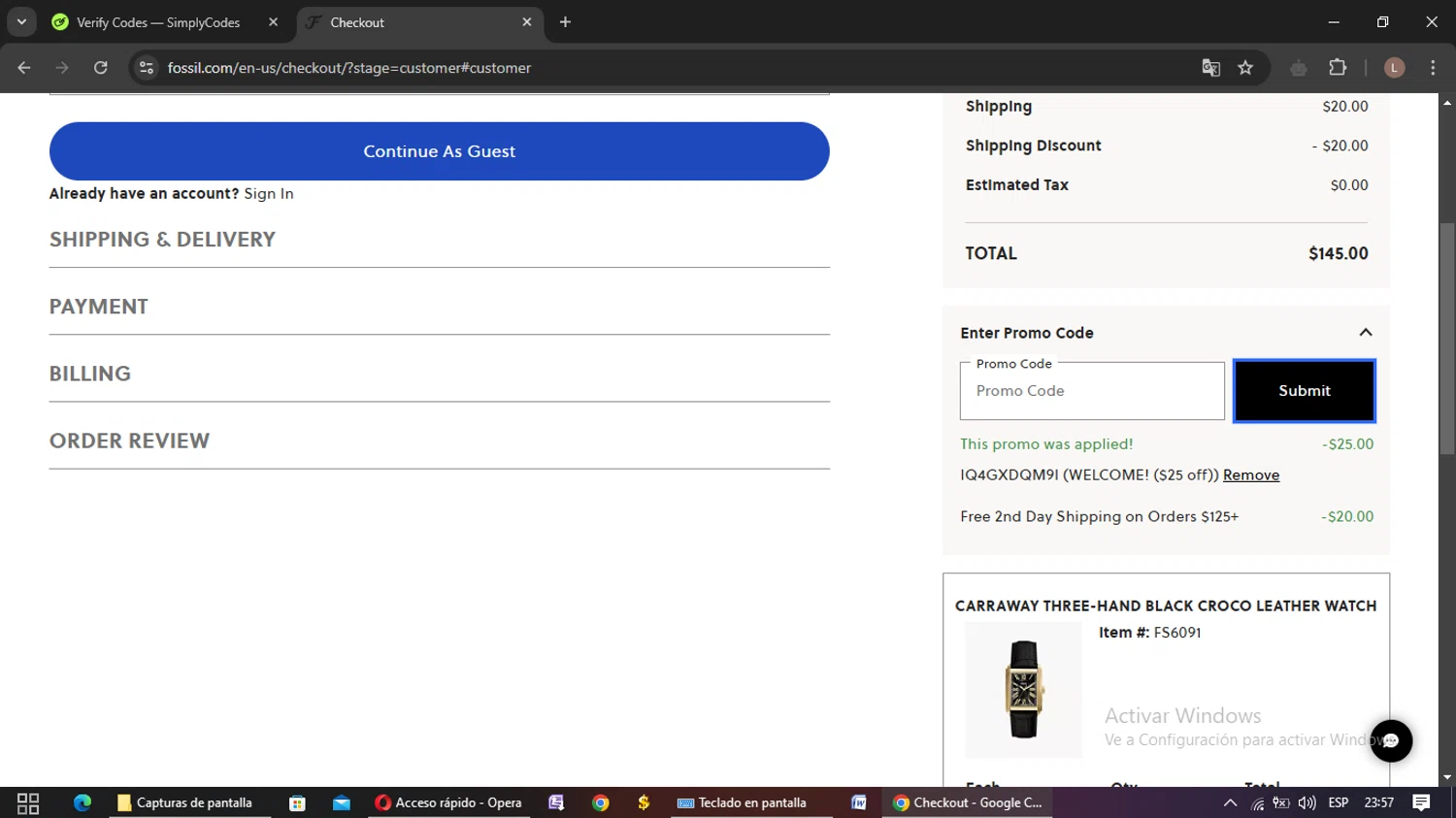This screenshot has width=1456, height=818.
Task: Open Chrome three-dot menu
Action: 1433,68
